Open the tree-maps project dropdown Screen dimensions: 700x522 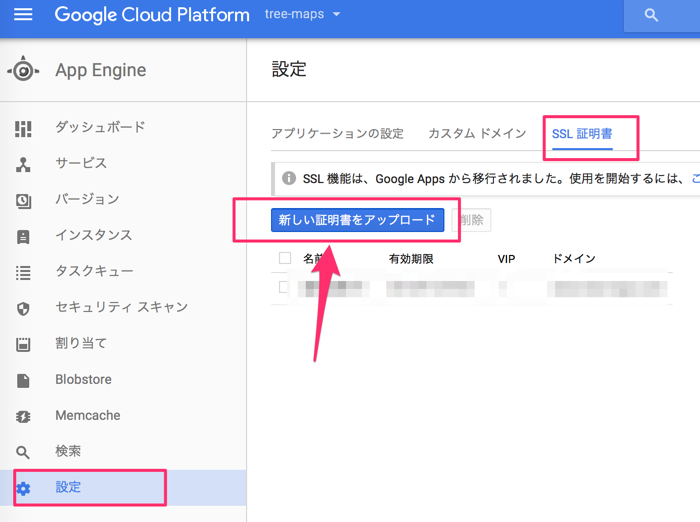pyautogui.click(x=302, y=14)
